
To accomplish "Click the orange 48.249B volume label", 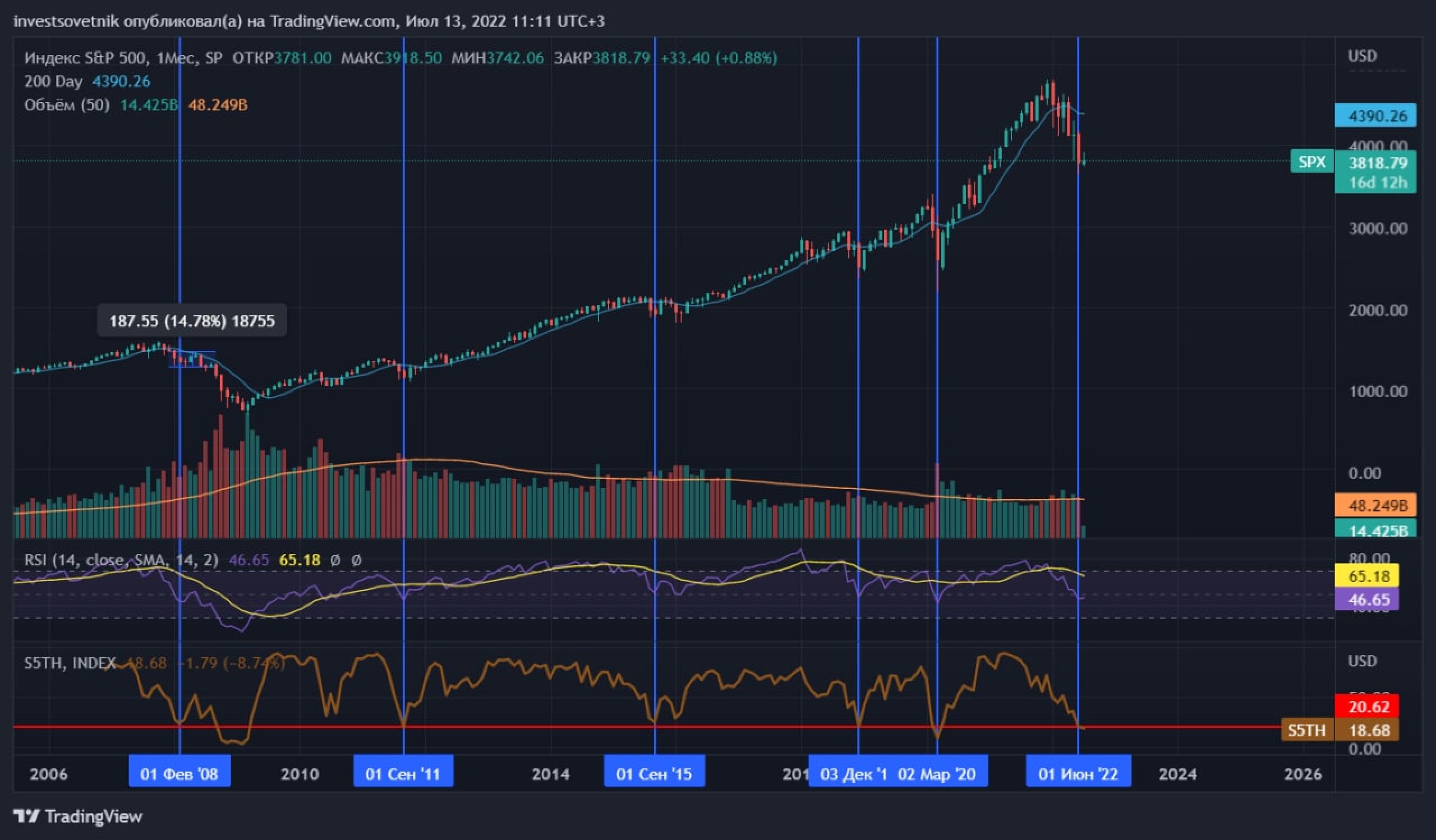I will point(1375,505).
